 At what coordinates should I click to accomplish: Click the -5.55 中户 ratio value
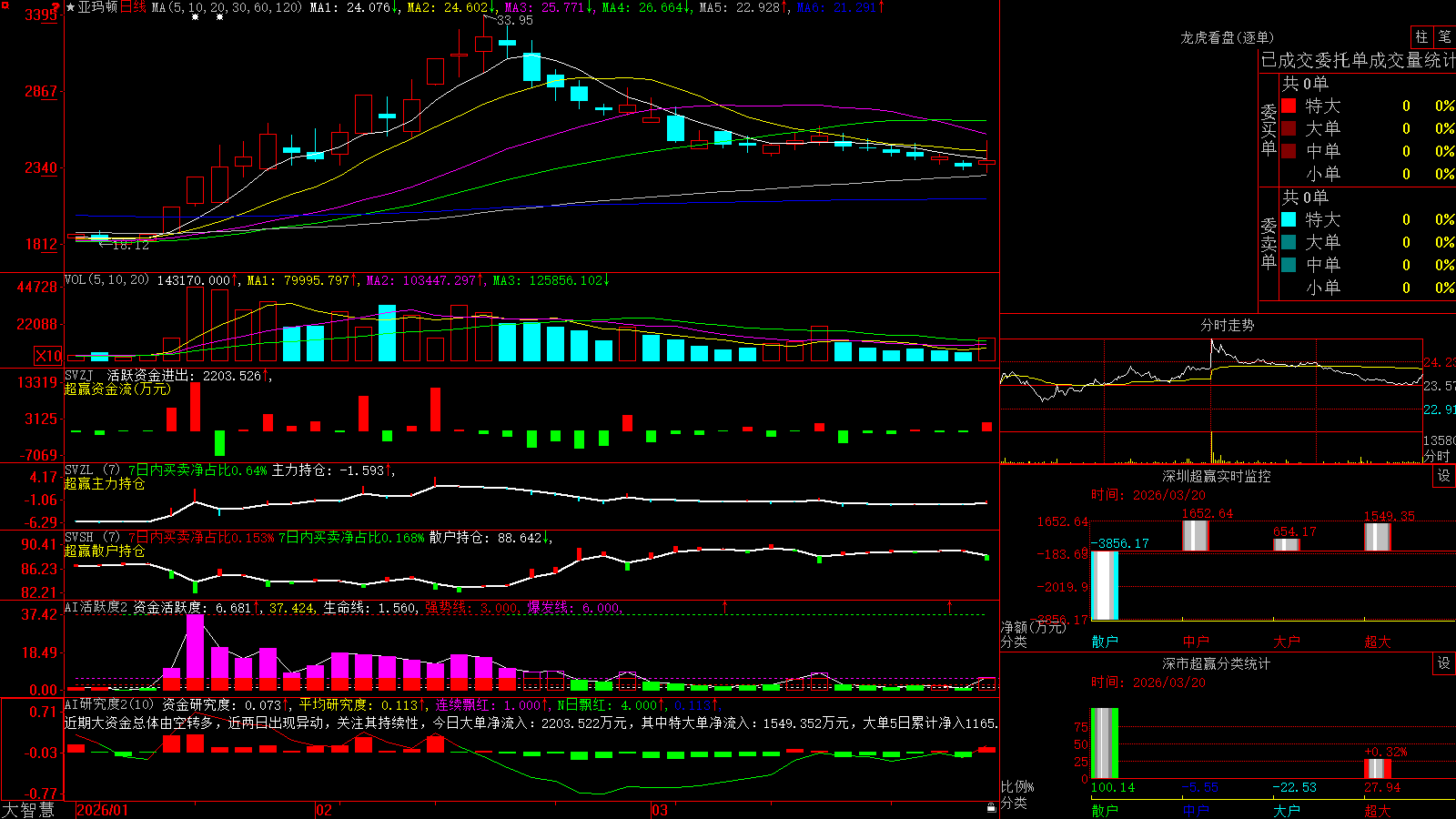click(1200, 787)
